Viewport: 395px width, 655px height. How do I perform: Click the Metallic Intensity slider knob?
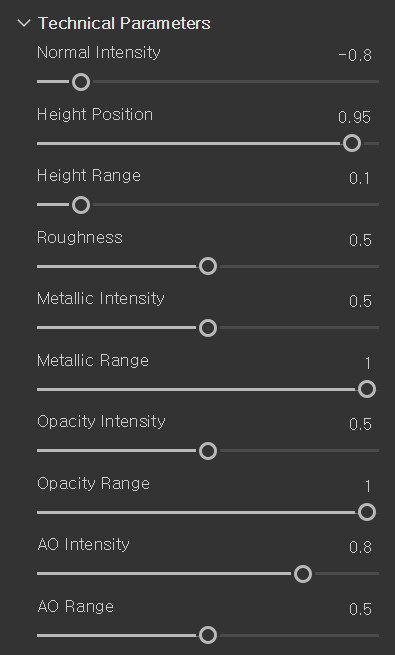[x=208, y=328]
